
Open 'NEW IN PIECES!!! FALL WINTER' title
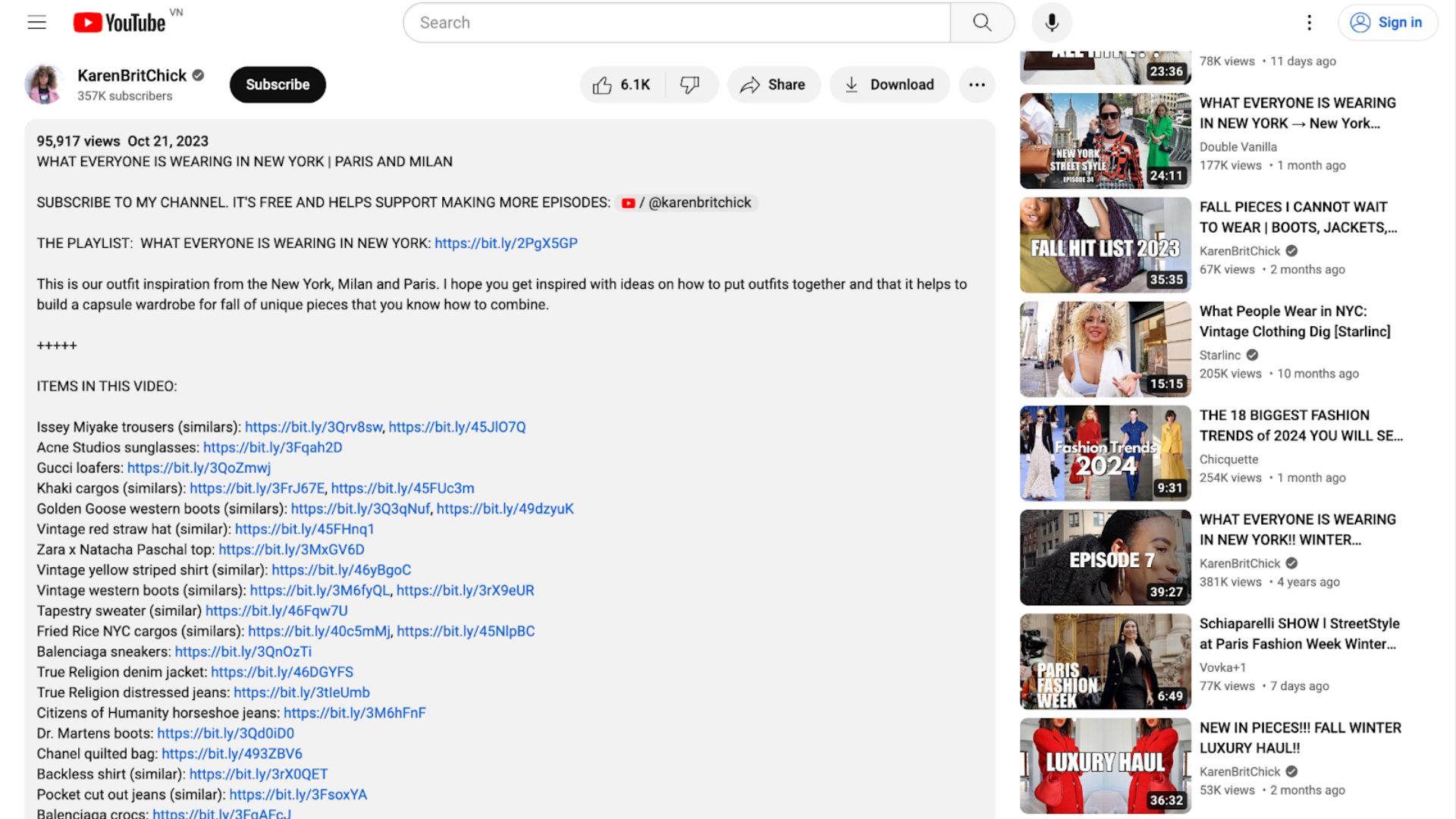(1300, 738)
